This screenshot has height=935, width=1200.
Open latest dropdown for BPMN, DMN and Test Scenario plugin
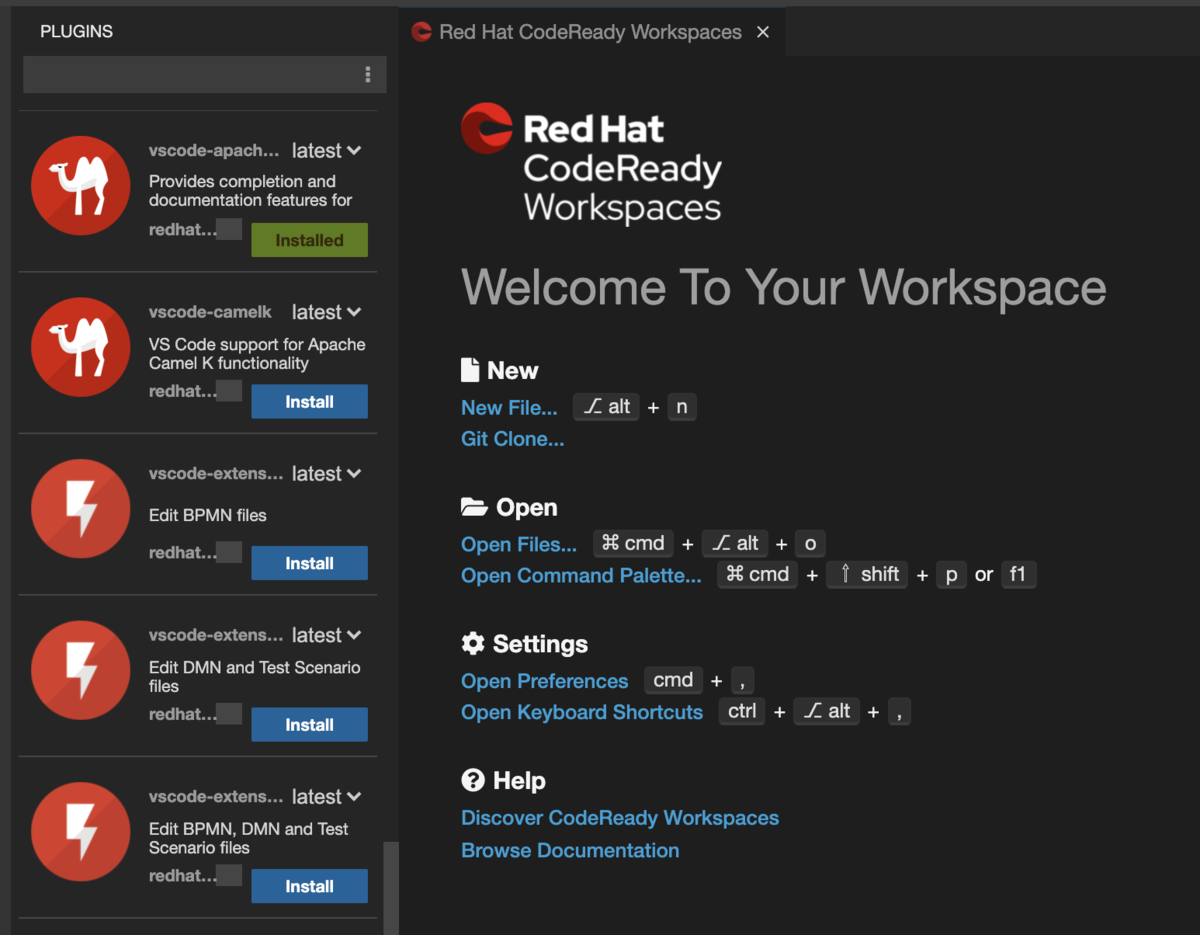pos(326,797)
